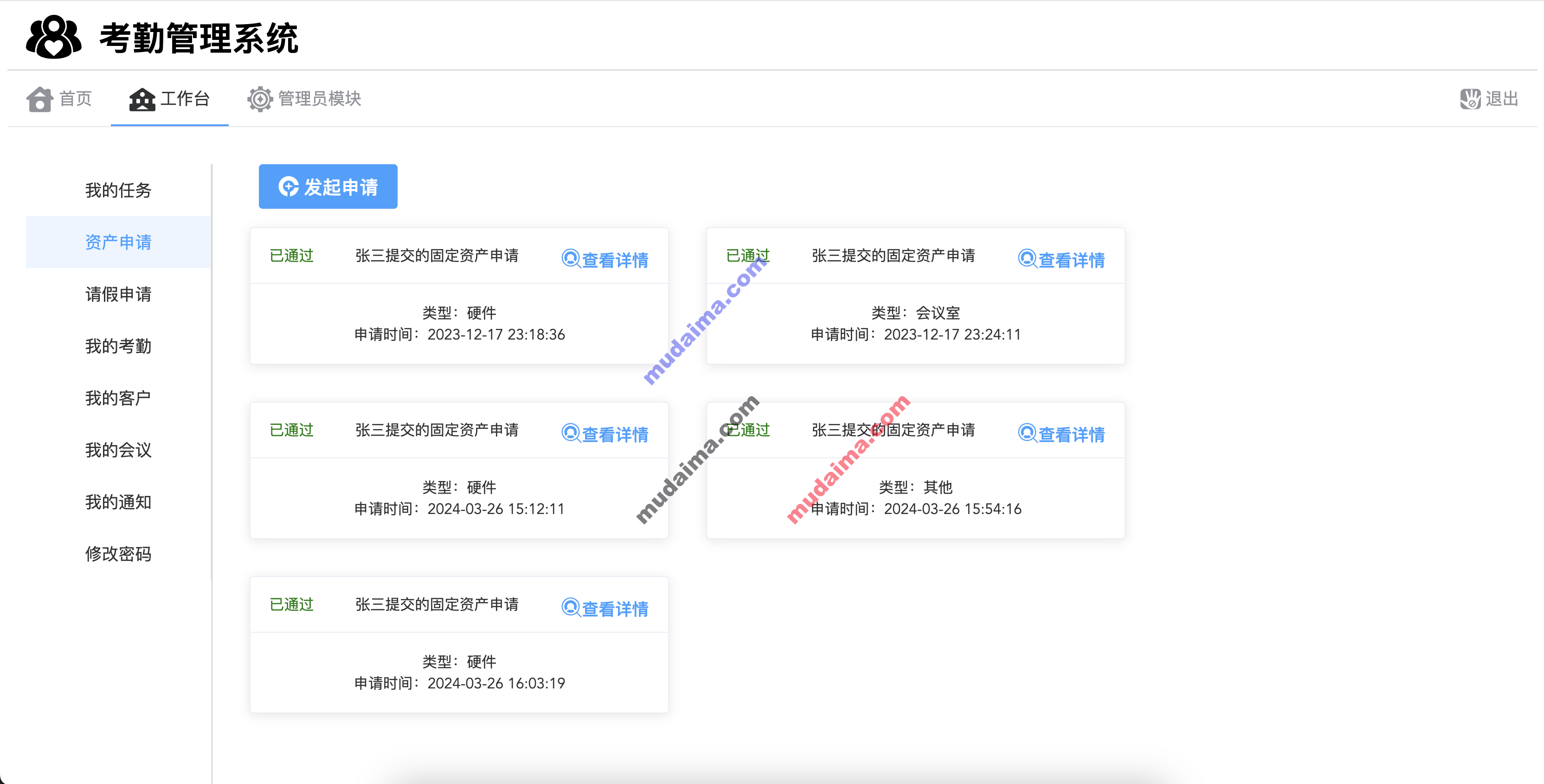This screenshot has width=1544, height=784.
Task: Switch to the 工作台 tab
Action: pos(170,99)
